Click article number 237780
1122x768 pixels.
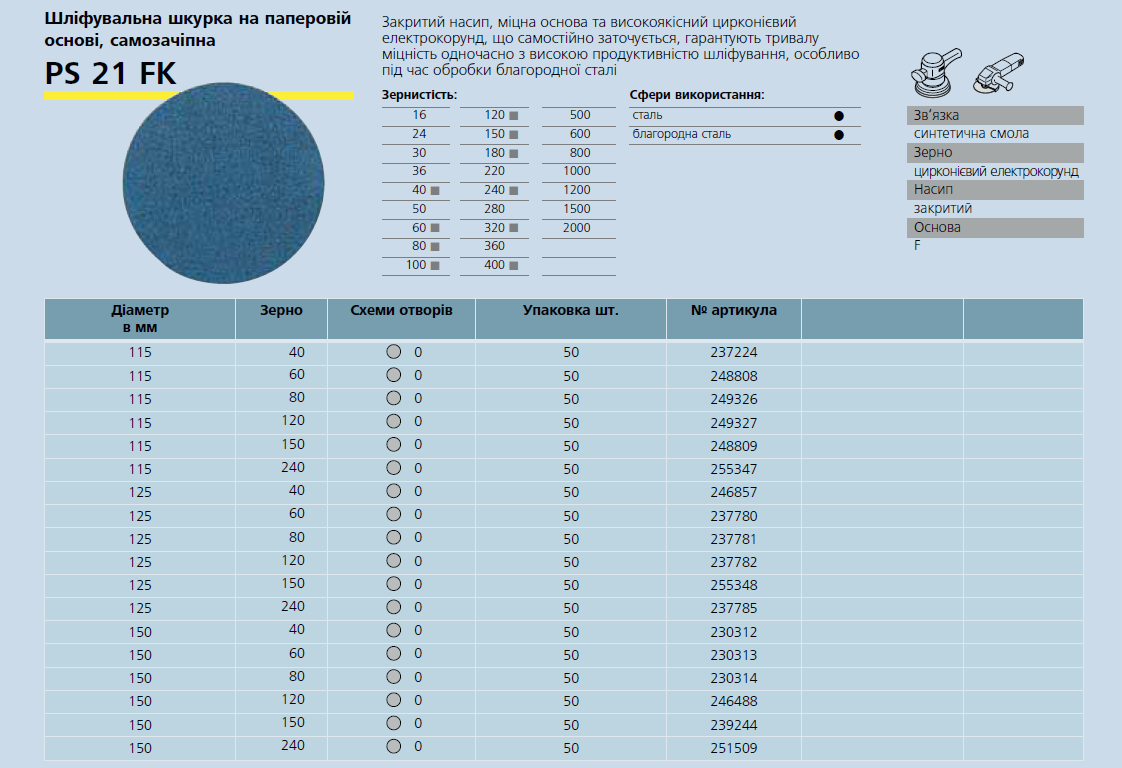coord(733,516)
